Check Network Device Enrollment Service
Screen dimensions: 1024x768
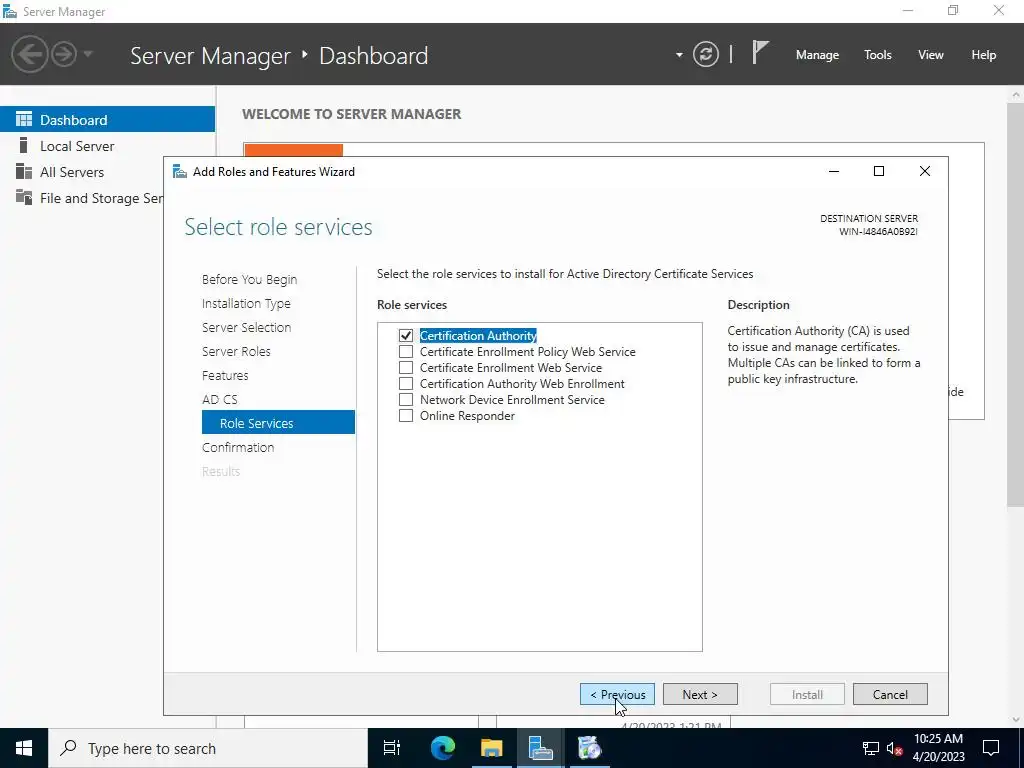click(x=406, y=400)
